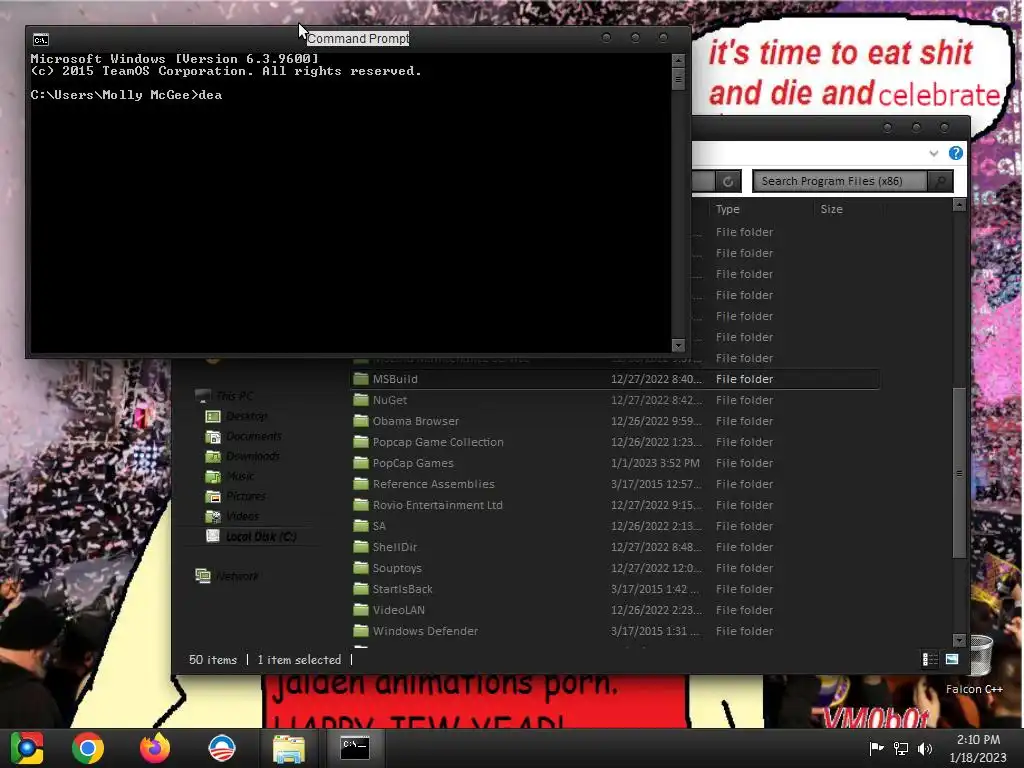
Task: Sort files by the Type column
Action: point(728,209)
